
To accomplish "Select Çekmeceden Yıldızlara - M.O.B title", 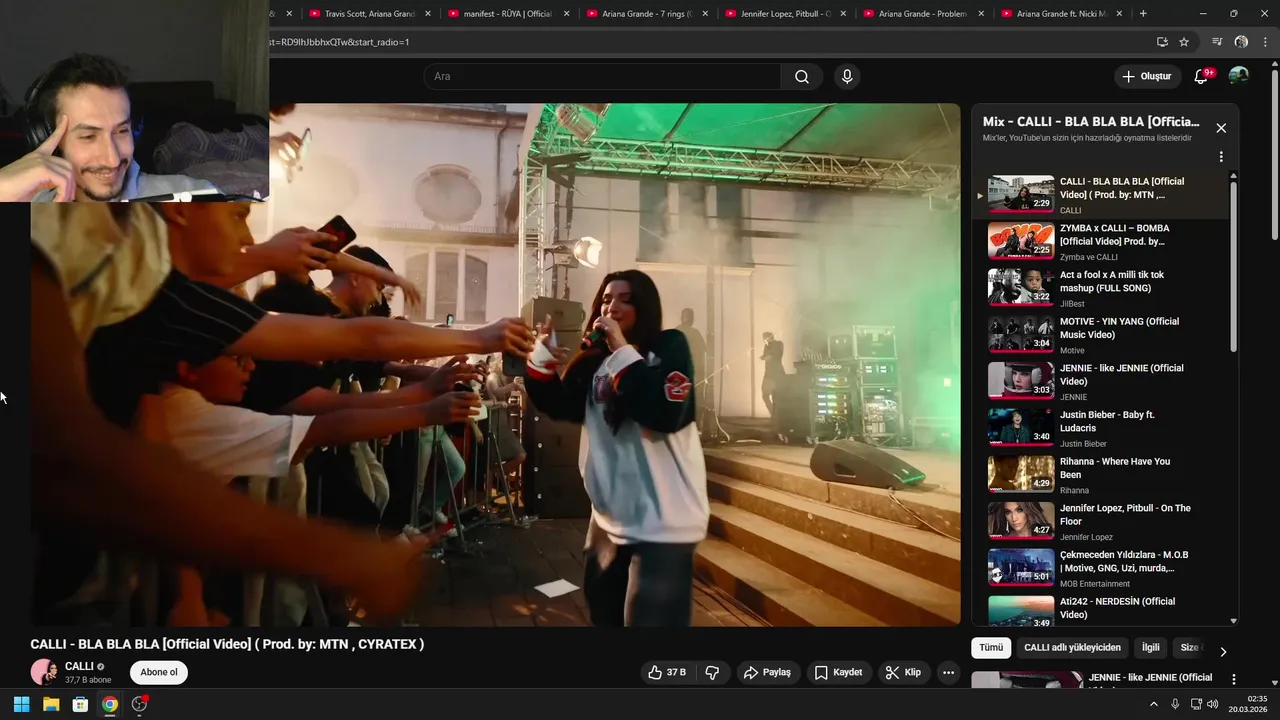I will (x=1124, y=561).
